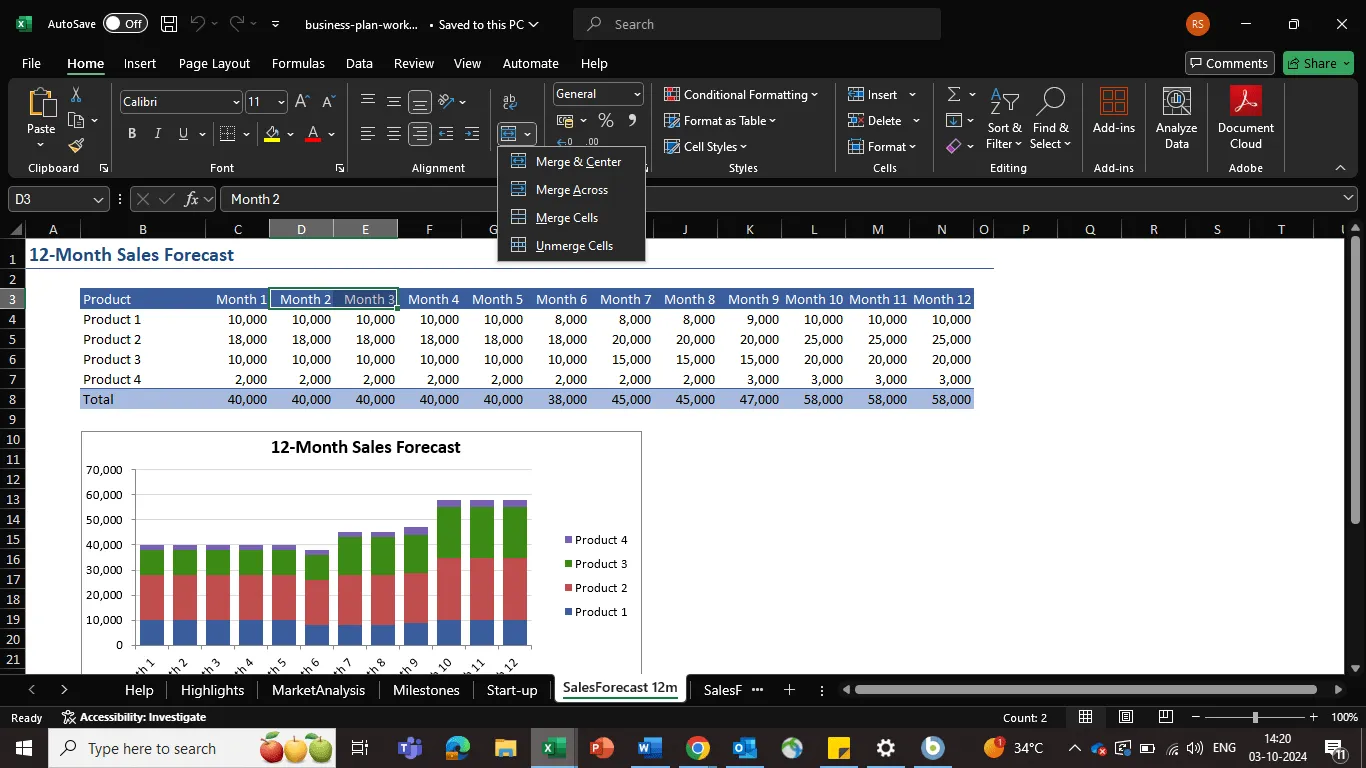Align text to the left
The width and height of the screenshot is (1366, 768).
pos(368,134)
